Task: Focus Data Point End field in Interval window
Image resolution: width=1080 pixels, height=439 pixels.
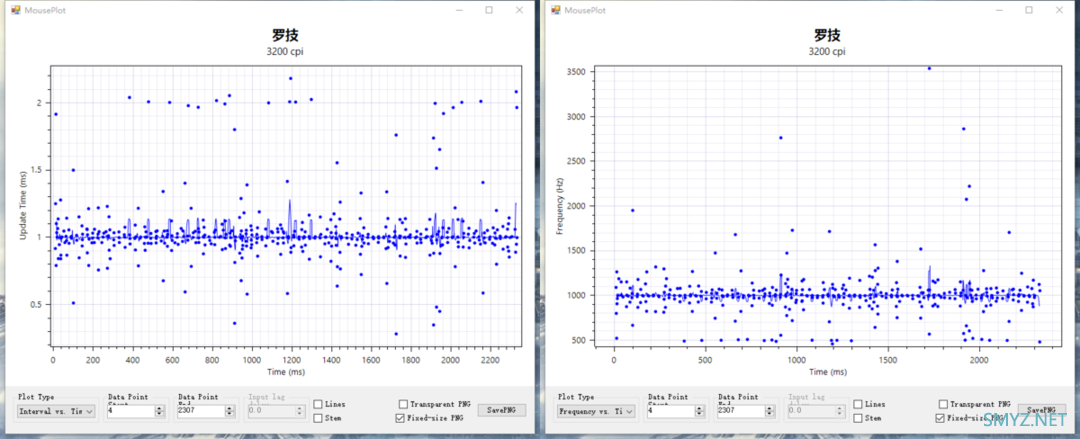Action: [x=201, y=411]
